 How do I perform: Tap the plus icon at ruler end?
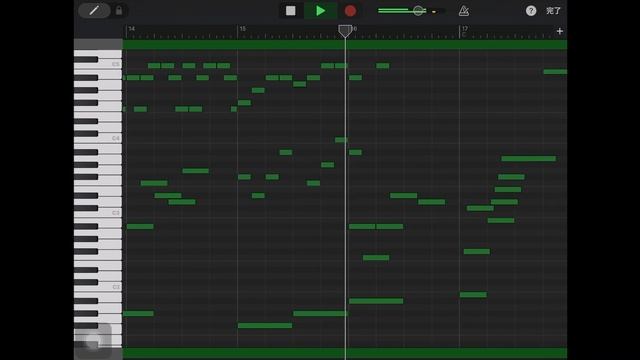(560, 31)
